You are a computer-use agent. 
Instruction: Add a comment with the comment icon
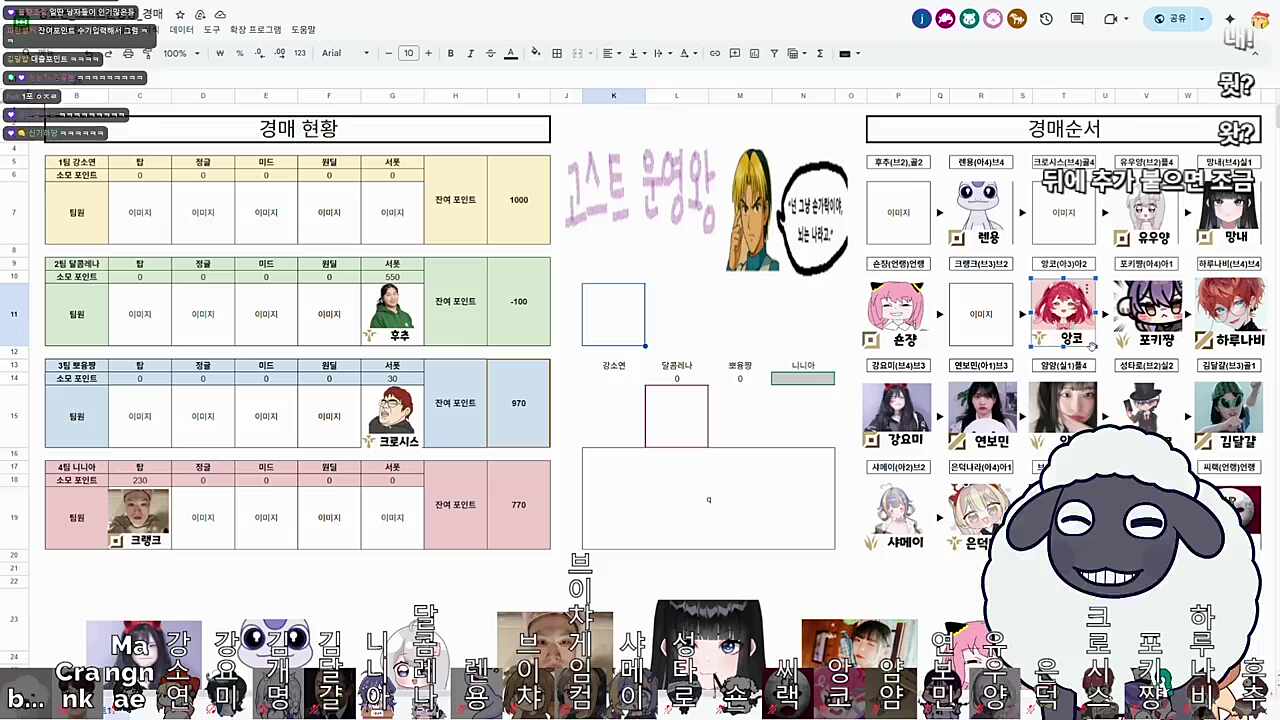735,53
